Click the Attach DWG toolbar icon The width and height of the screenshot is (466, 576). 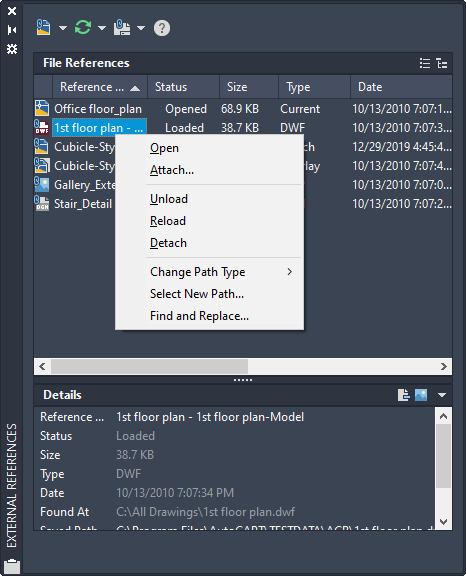tap(43, 28)
